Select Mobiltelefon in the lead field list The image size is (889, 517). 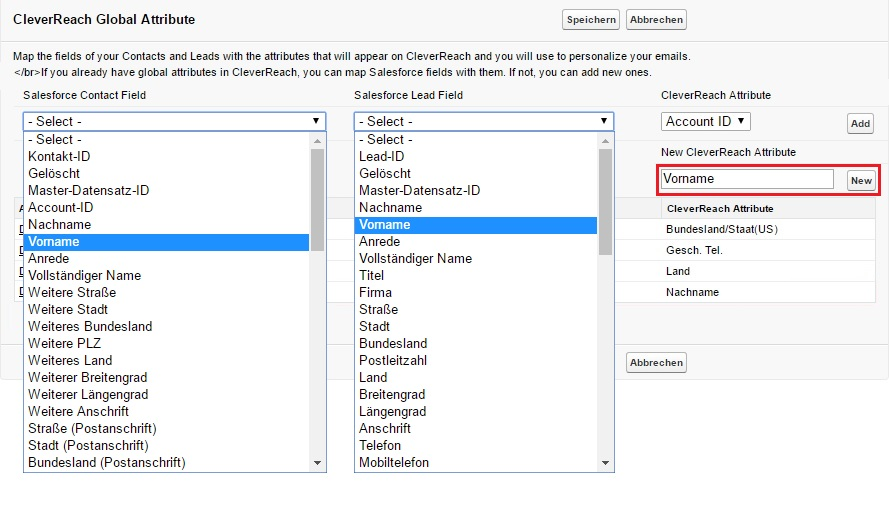click(x=476, y=463)
